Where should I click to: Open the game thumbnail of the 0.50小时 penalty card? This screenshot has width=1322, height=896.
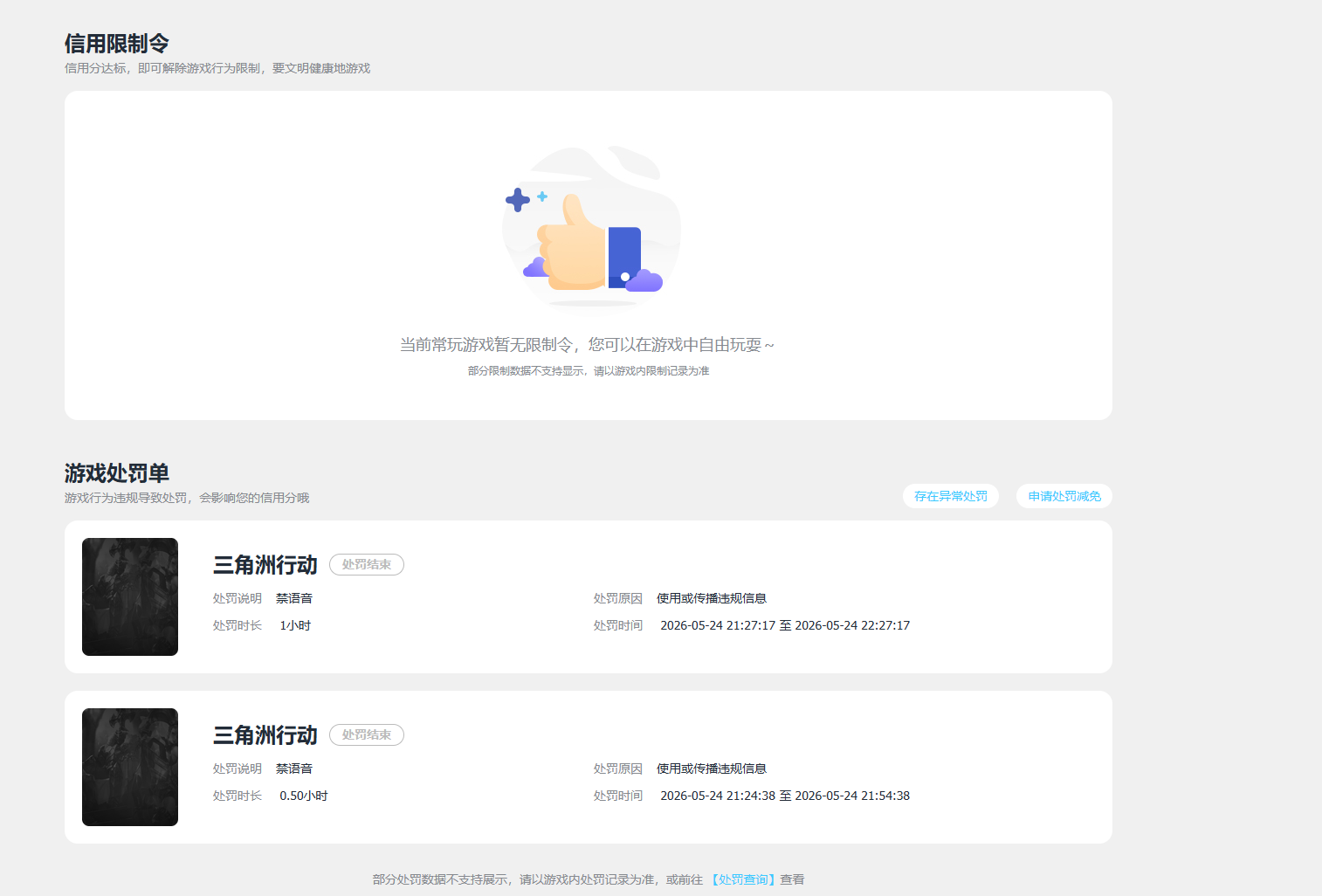tap(130, 767)
